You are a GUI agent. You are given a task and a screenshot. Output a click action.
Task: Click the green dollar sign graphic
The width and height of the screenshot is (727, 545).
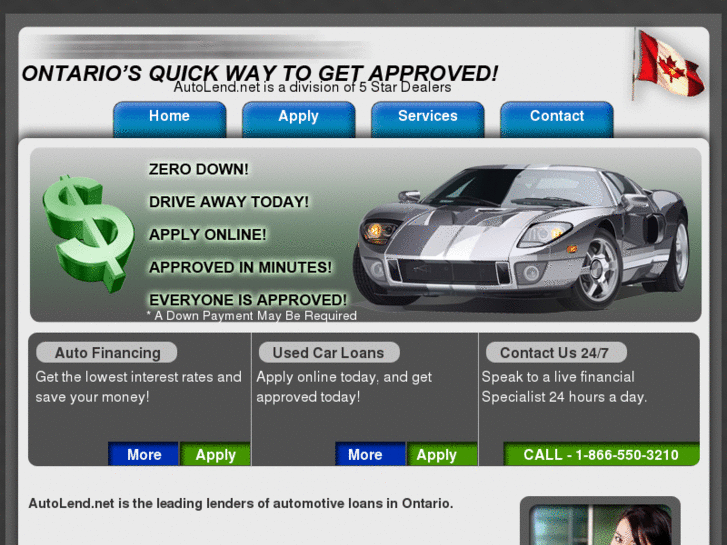(x=88, y=233)
